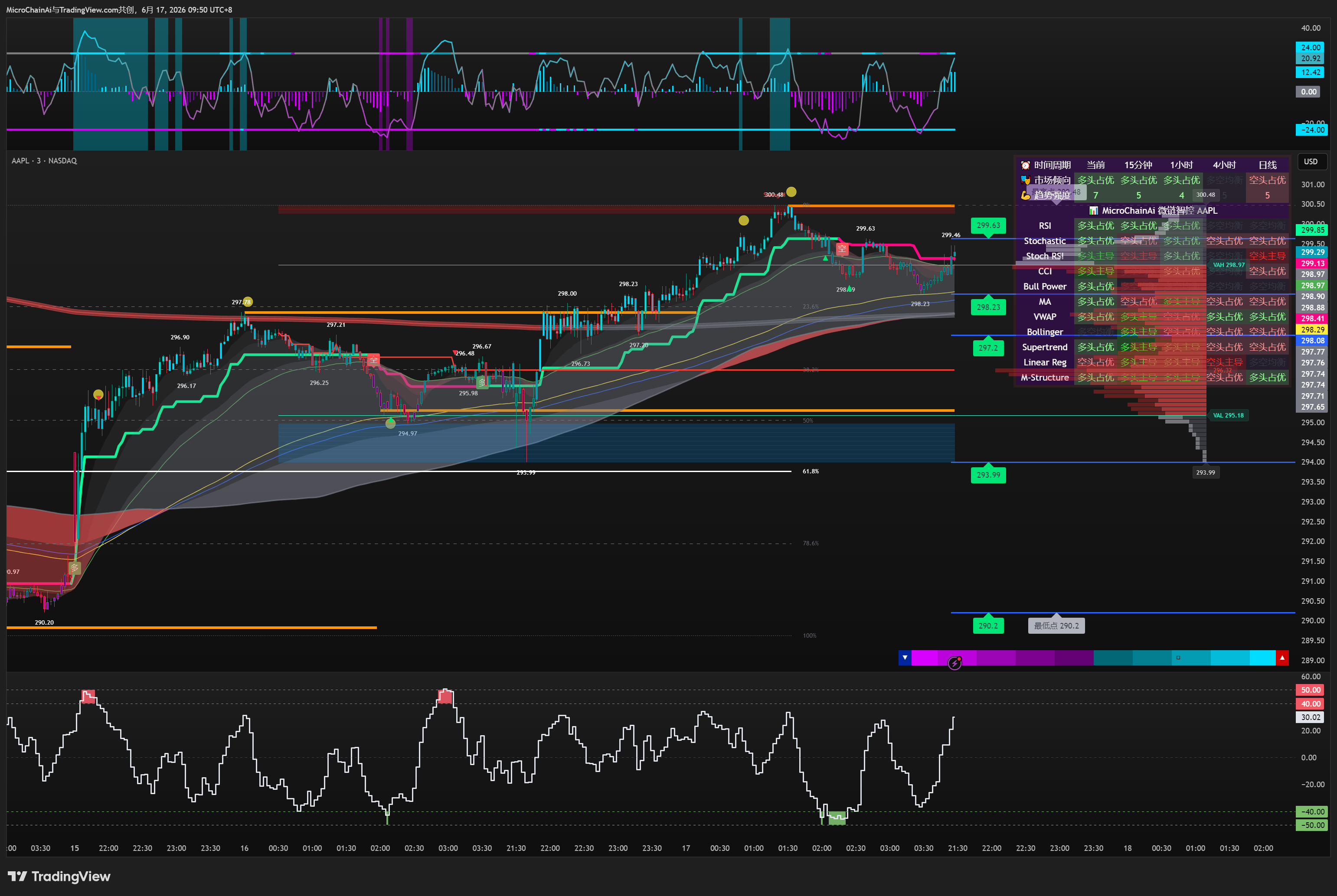Click the green circle marker above the 294.97 low

[390, 424]
